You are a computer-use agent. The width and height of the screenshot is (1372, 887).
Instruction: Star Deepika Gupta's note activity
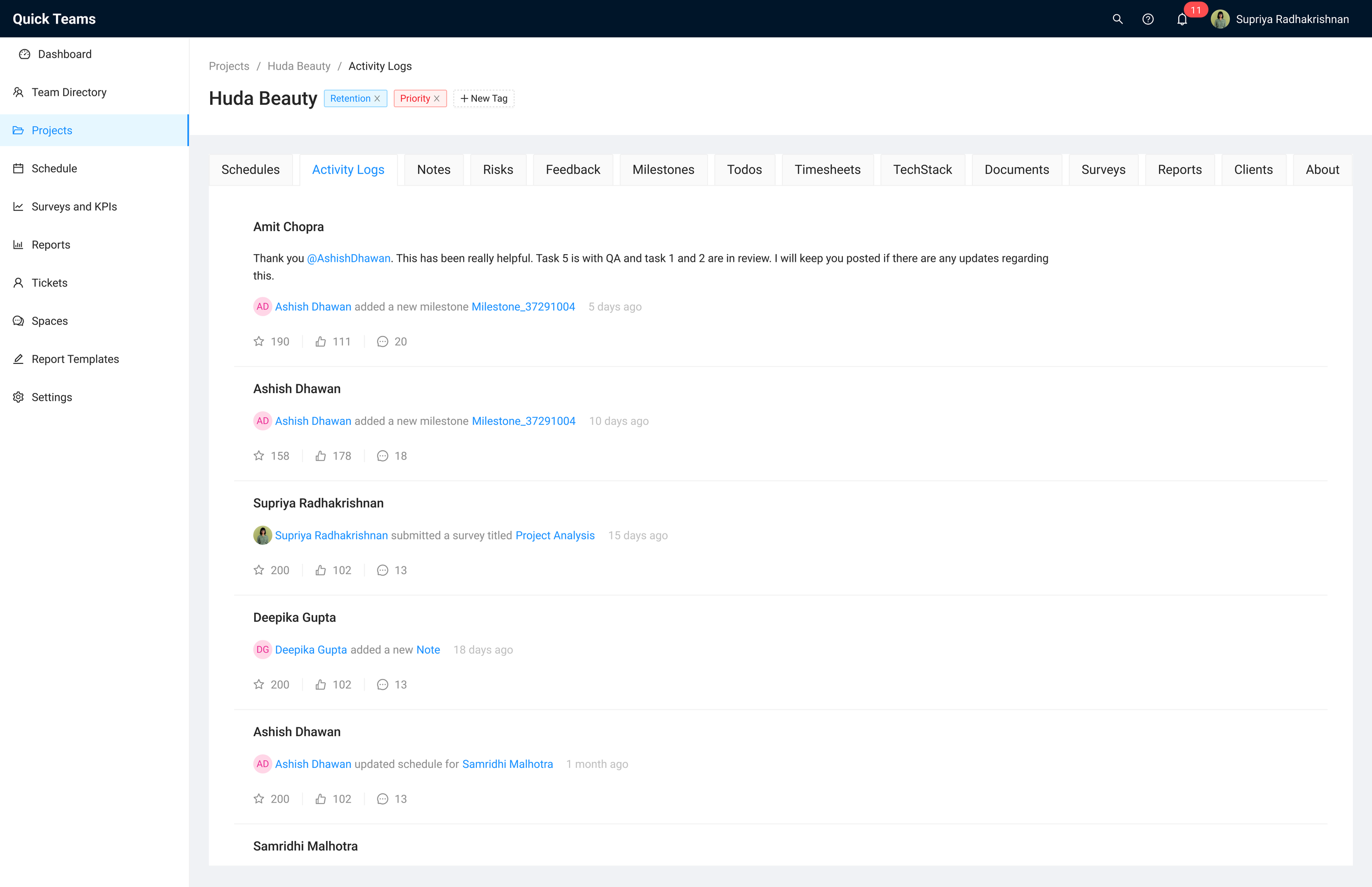pos(259,684)
